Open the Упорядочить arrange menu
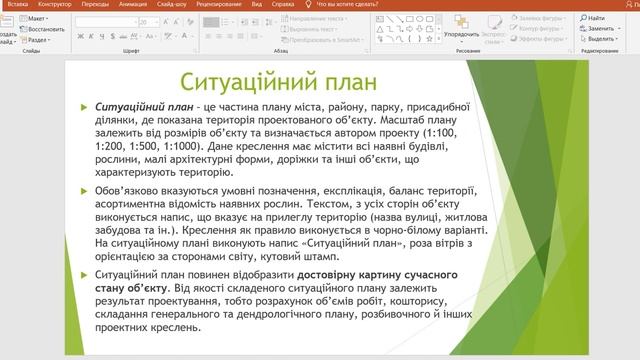This screenshot has height=360, width=640. point(462,28)
